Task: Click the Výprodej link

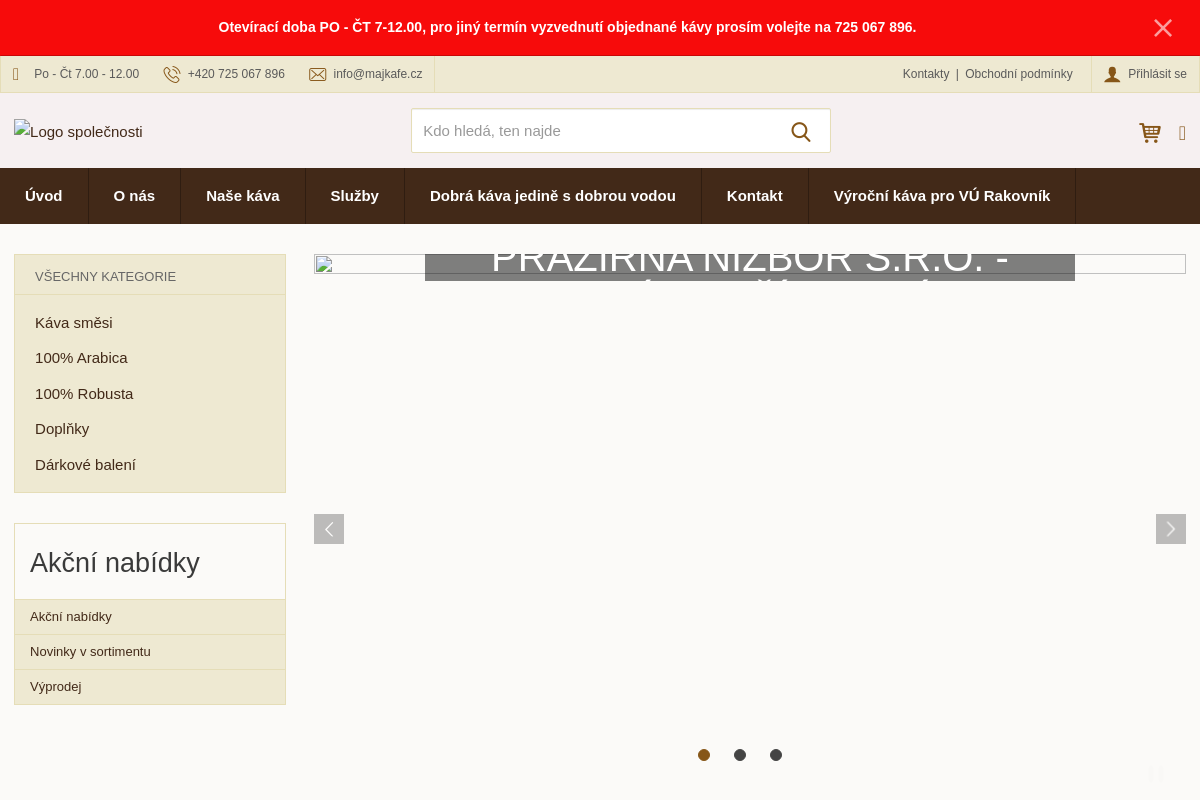Action: (56, 687)
